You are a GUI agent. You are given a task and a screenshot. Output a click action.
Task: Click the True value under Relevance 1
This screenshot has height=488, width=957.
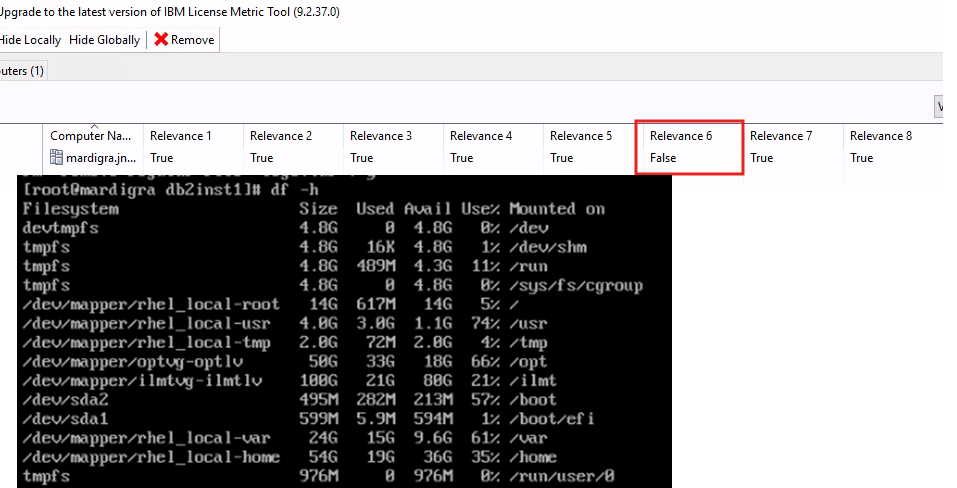tap(162, 158)
